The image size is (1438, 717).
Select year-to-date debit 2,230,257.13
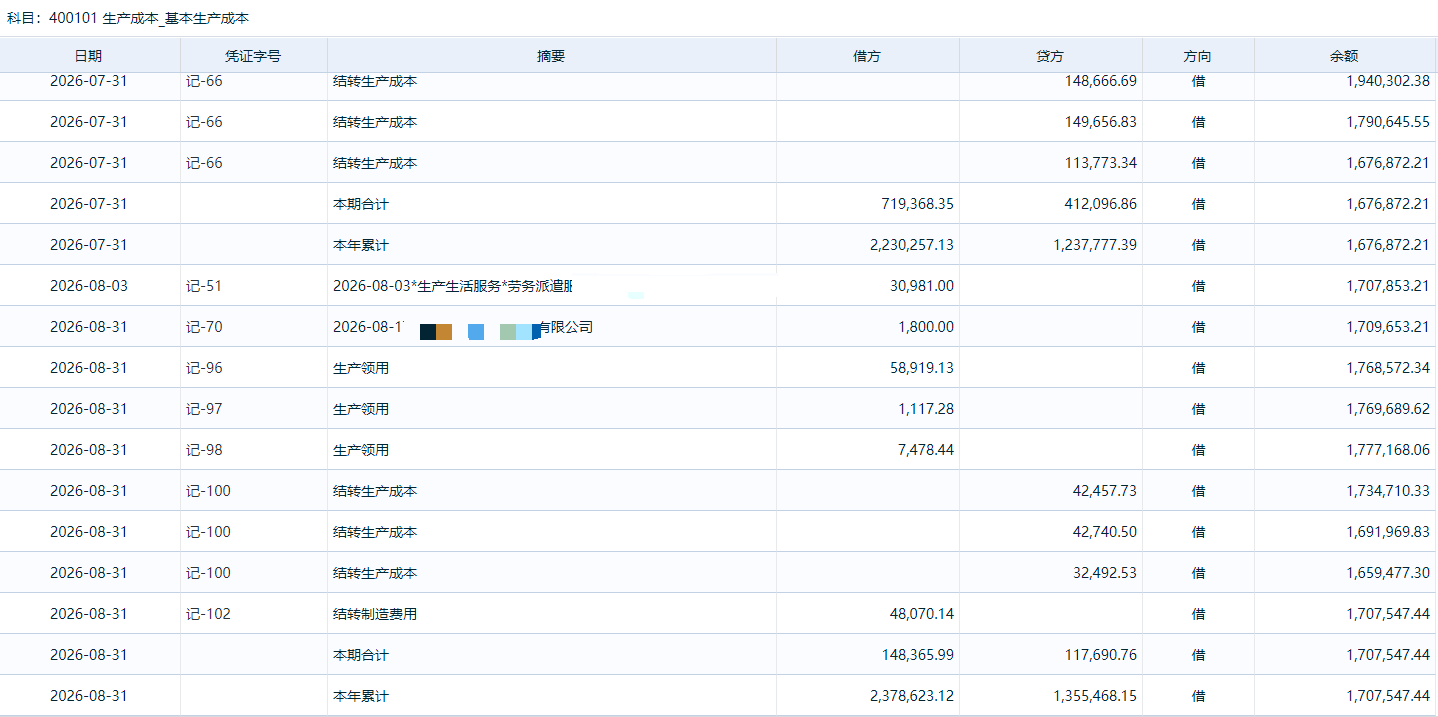[x=912, y=245]
